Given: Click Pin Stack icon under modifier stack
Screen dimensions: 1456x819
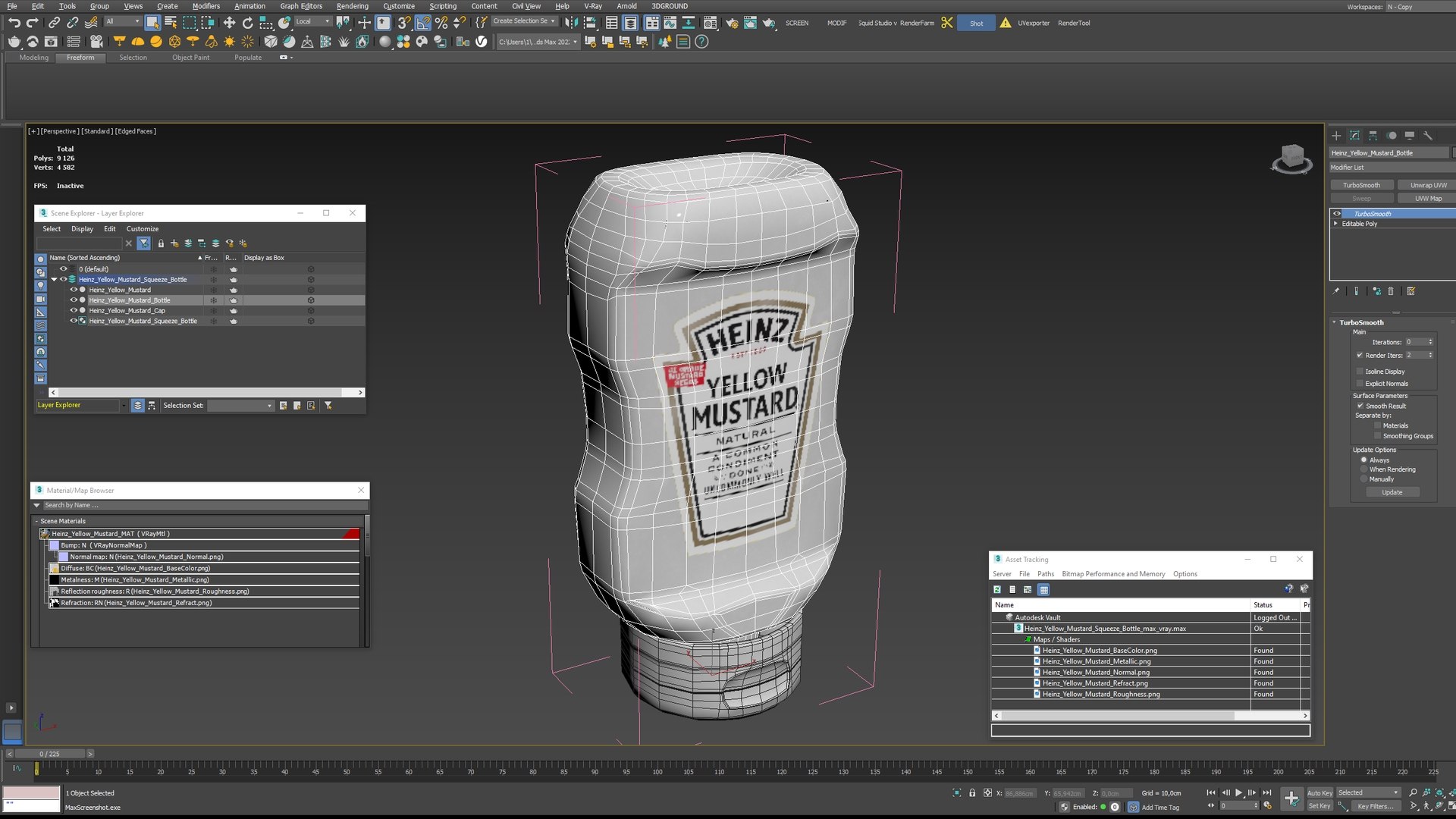Looking at the screenshot, I should [1336, 291].
